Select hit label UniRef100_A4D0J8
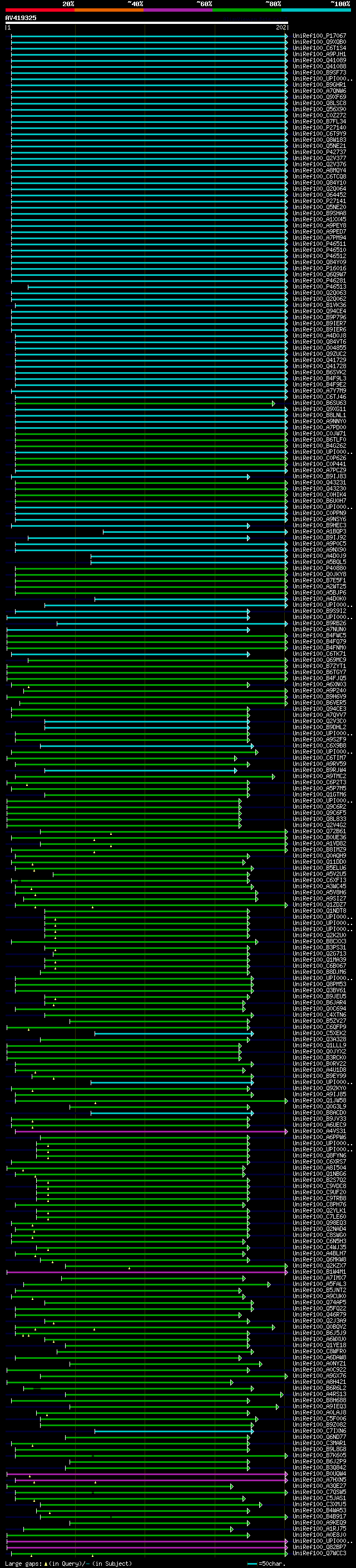356x1568 pixels. point(319,335)
